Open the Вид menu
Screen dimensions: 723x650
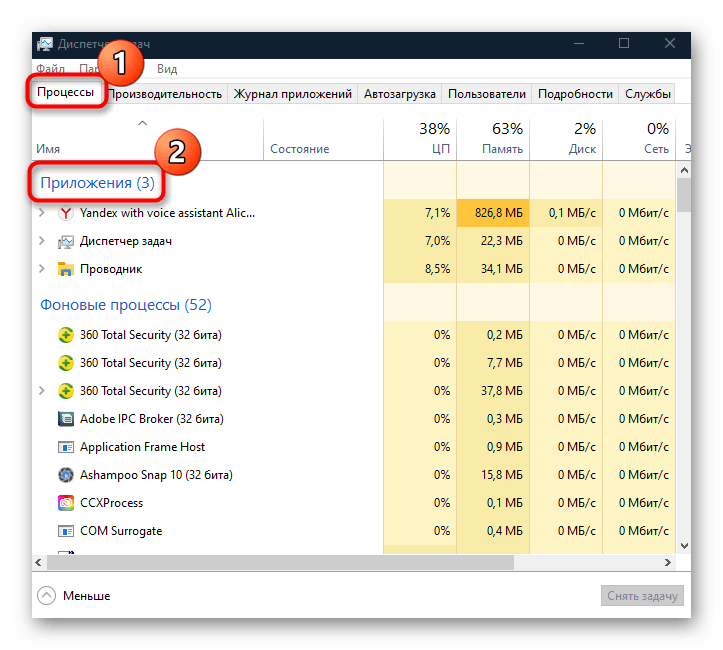coord(167,69)
